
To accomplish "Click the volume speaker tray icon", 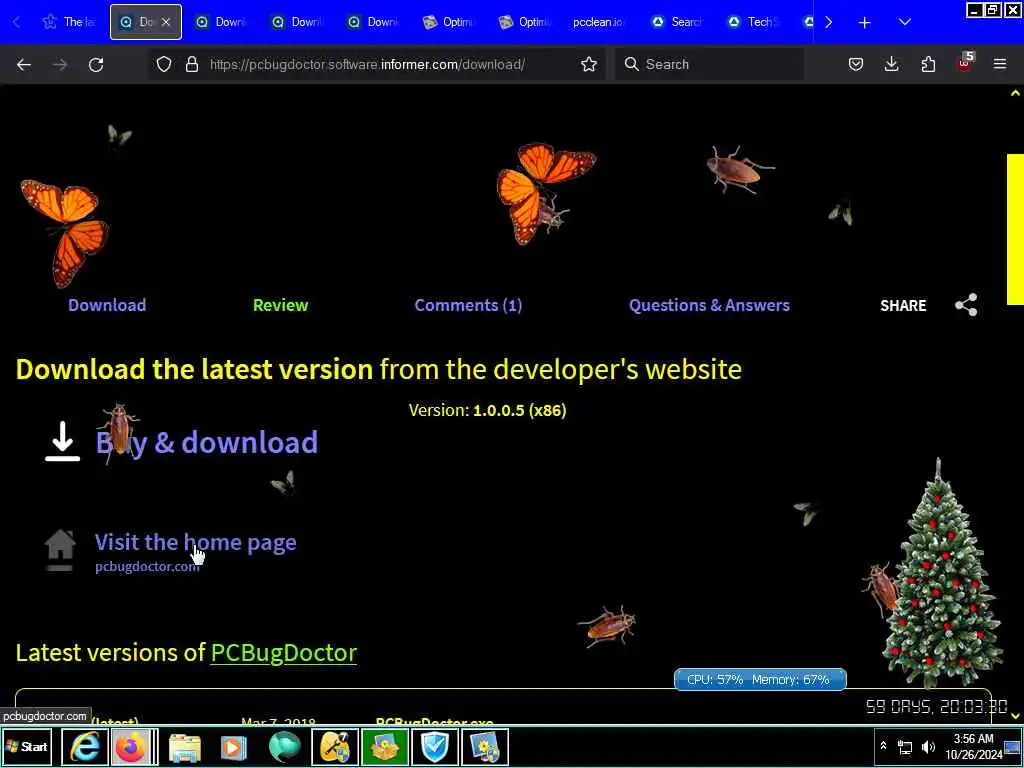I will point(928,746).
